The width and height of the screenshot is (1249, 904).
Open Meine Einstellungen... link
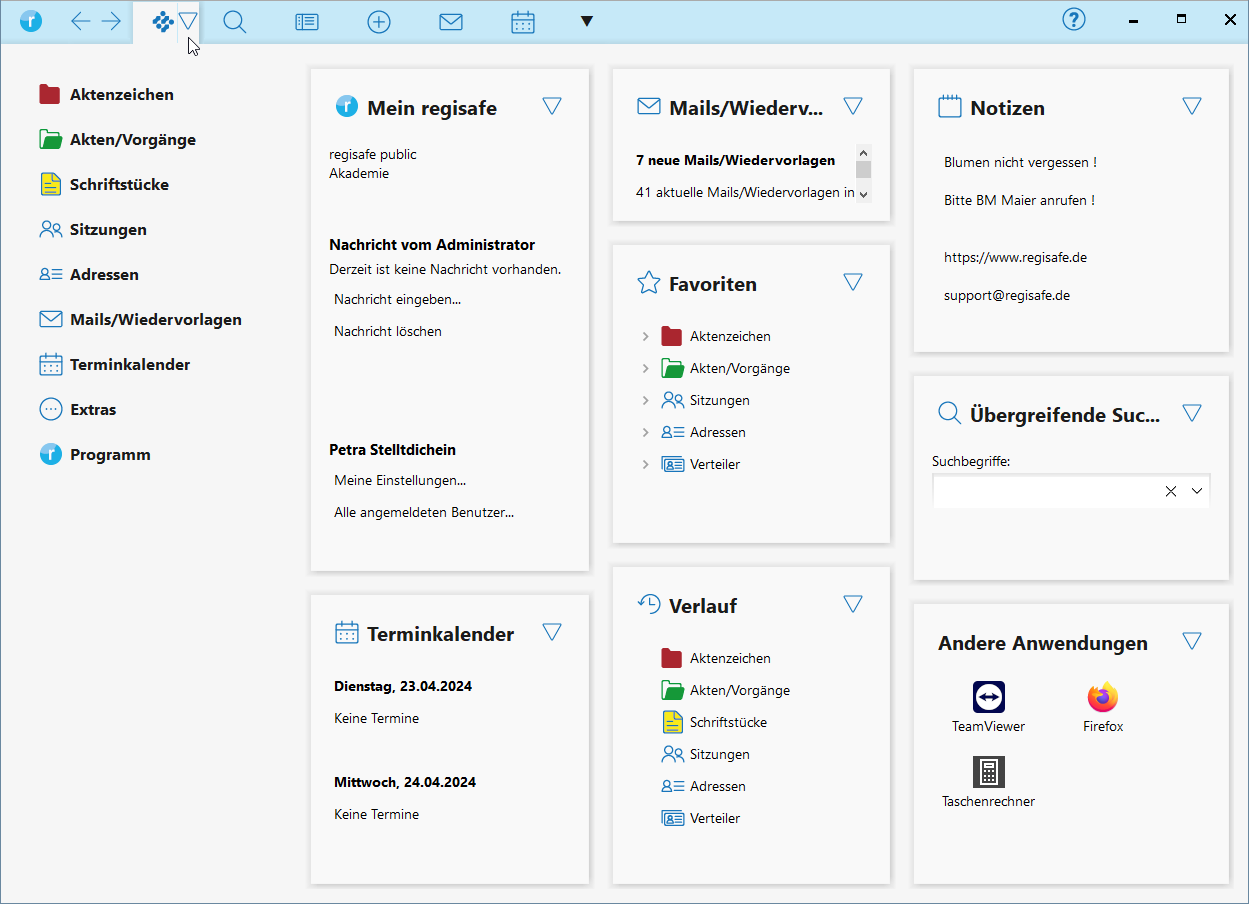point(400,480)
